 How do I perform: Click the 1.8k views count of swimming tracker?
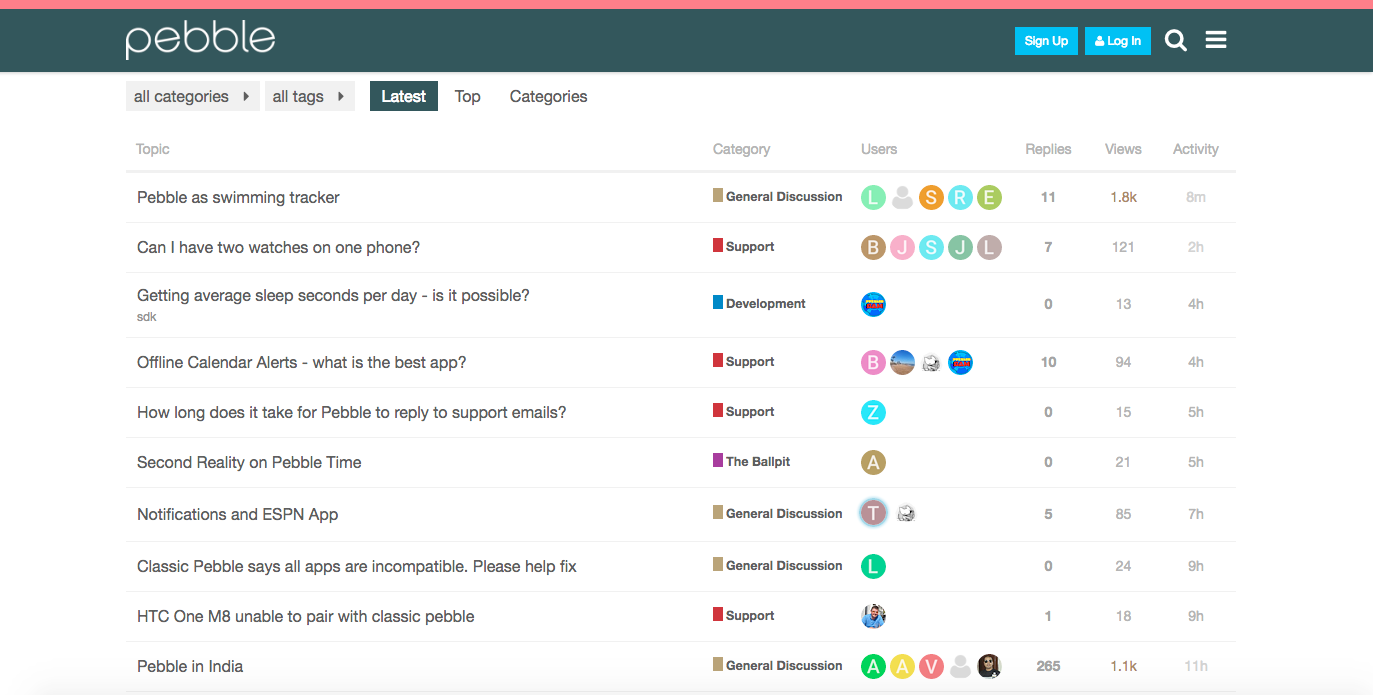click(1123, 197)
